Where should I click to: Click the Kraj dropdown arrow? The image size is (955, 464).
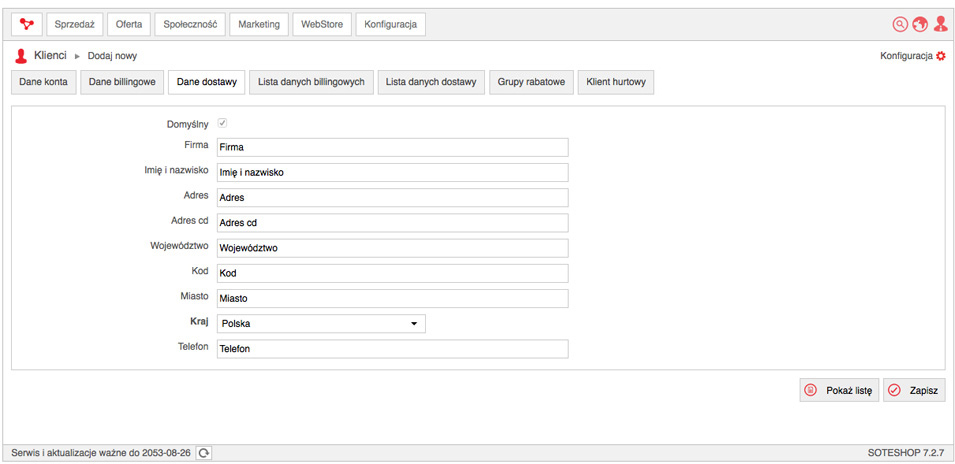click(414, 324)
